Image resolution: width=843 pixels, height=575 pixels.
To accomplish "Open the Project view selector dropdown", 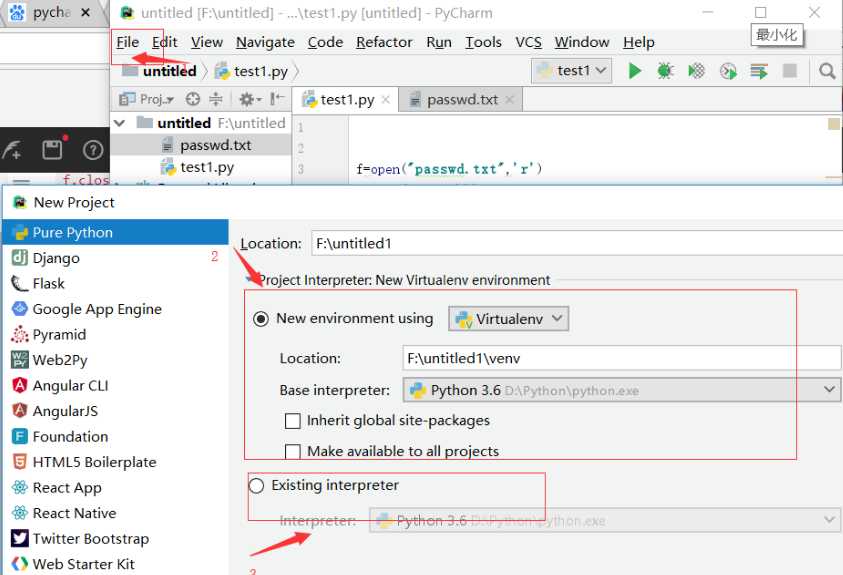I will click(x=147, y=99).
